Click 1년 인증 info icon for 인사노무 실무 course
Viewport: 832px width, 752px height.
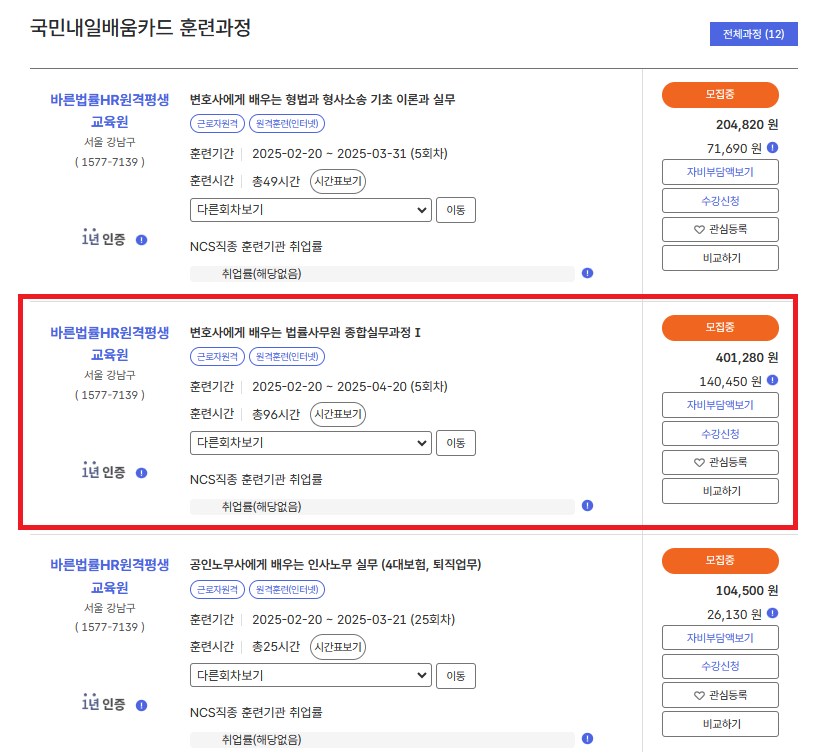click(x=141, y=706)
